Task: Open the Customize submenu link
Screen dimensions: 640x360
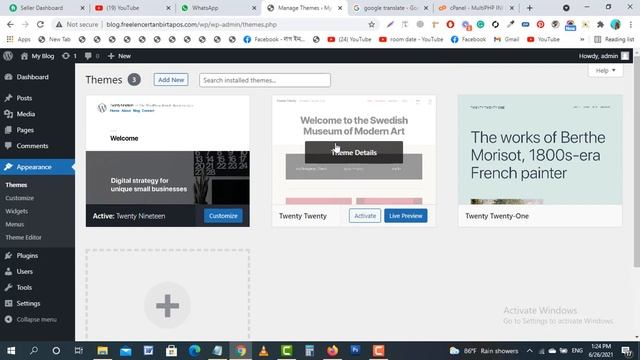Action: pos(20,198)
